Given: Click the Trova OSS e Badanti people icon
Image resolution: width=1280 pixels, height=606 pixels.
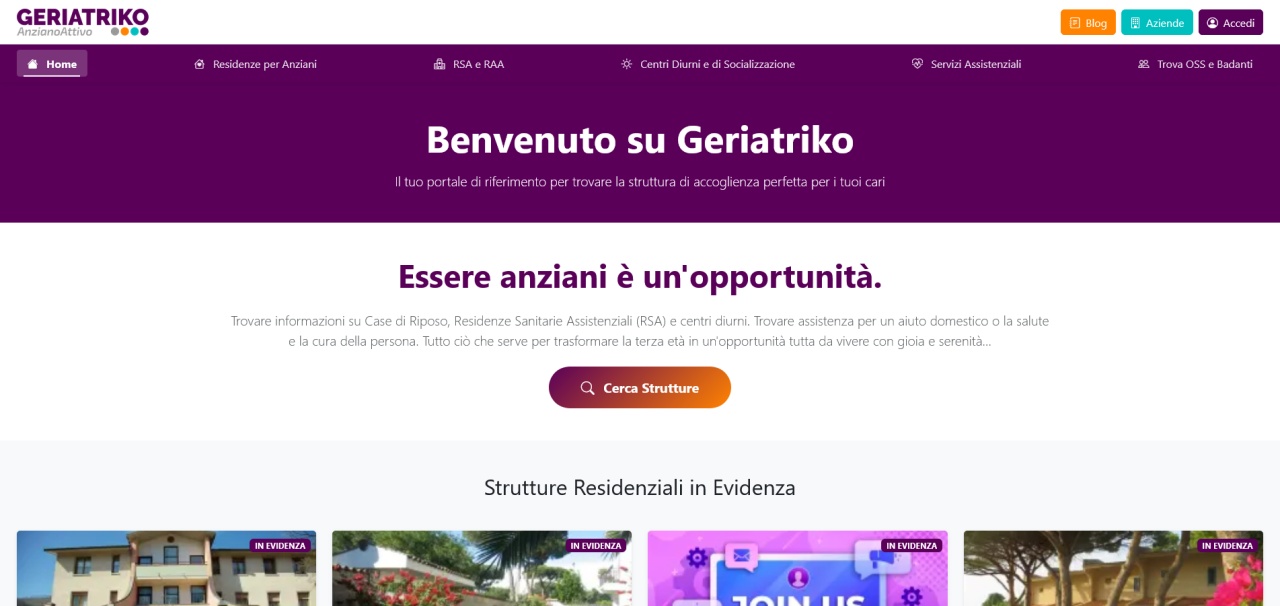Looking at the screenshot, I should point(1143,64).
